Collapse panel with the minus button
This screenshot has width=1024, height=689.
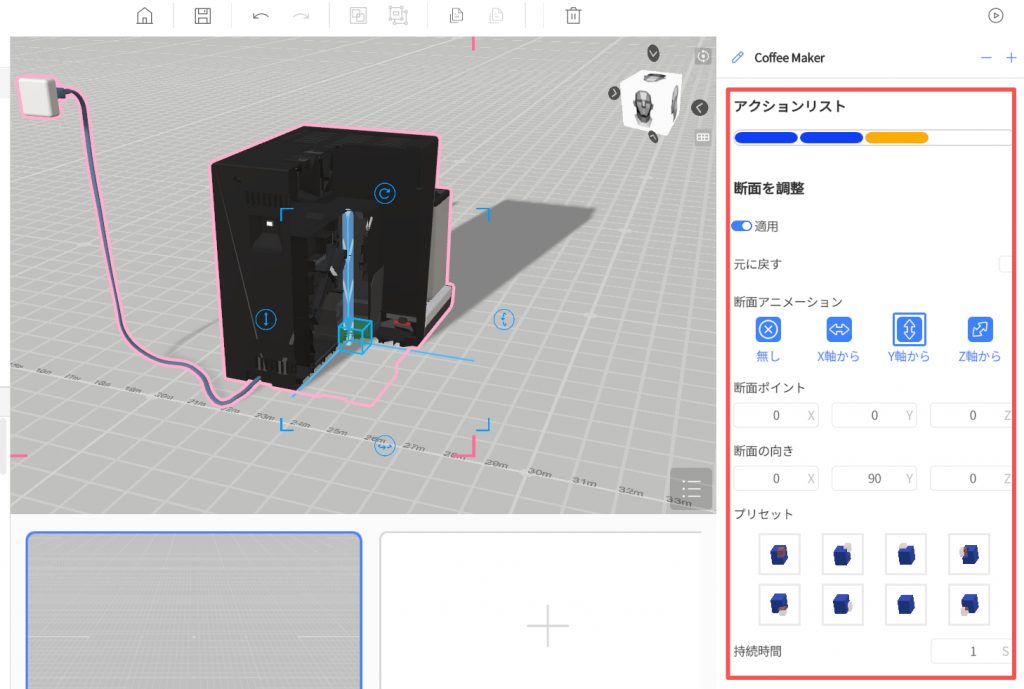click(x=986, y=58)
